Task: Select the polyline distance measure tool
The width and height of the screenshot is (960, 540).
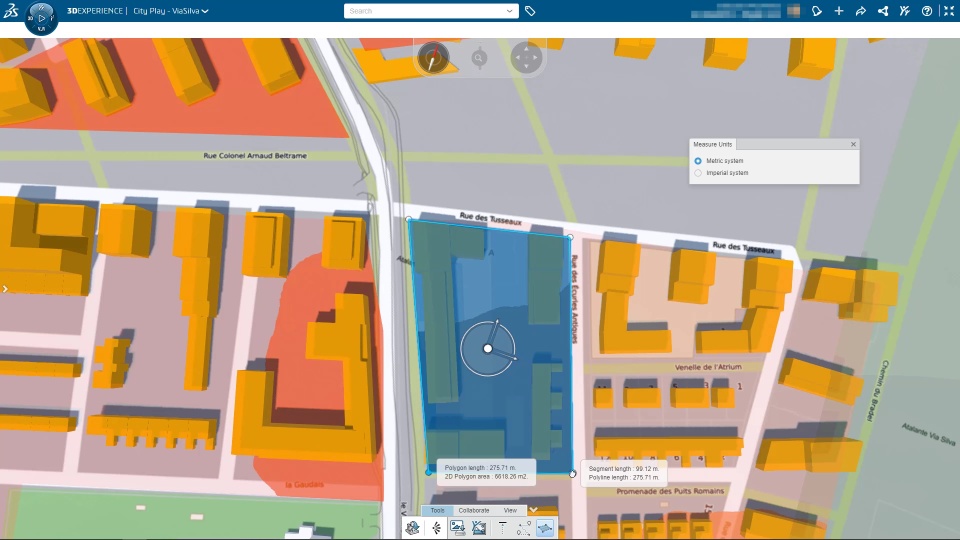Action: click(523, 527)
